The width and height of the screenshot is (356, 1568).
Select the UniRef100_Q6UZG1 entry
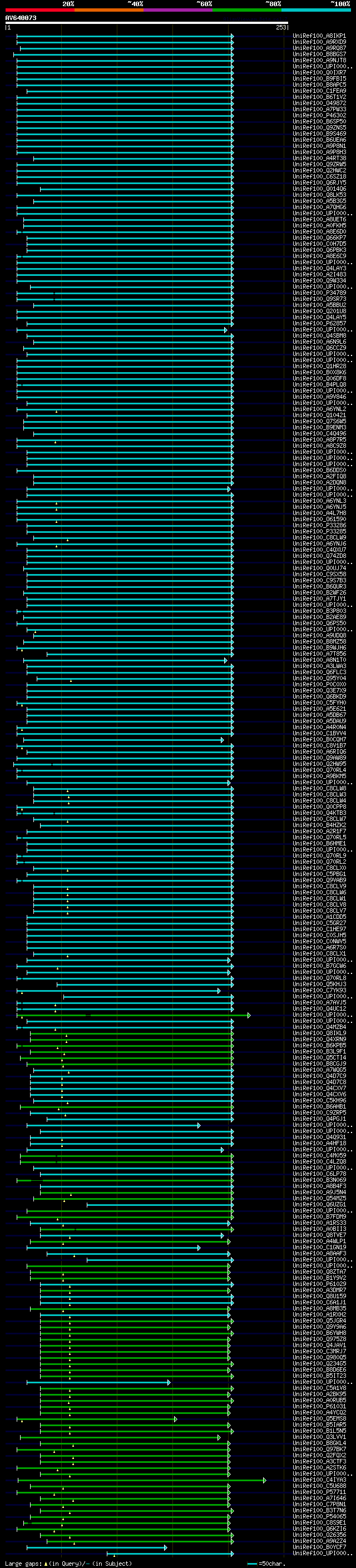pyautogui.click(x=319, y=1204)
